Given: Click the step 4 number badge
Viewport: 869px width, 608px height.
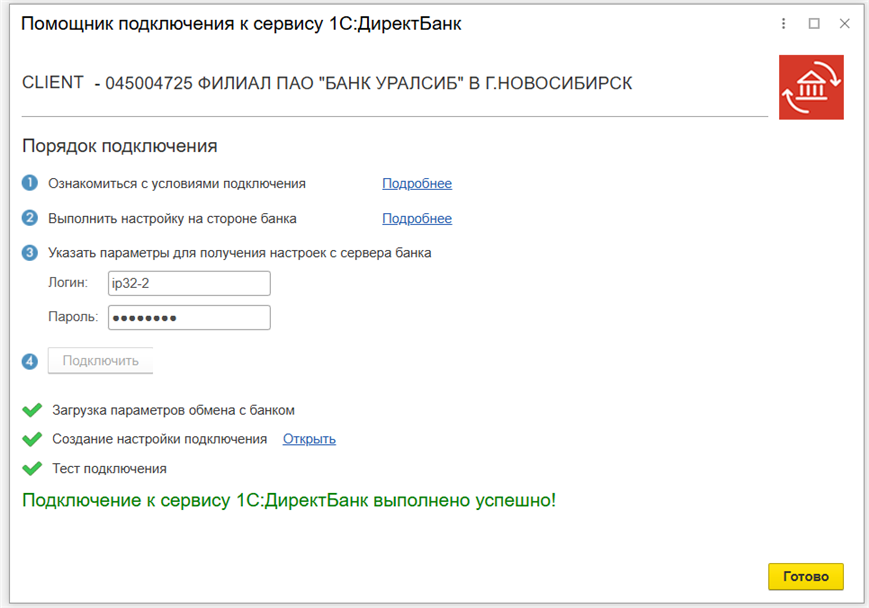Looking at the screenshot, I should (x=30, y=361).
